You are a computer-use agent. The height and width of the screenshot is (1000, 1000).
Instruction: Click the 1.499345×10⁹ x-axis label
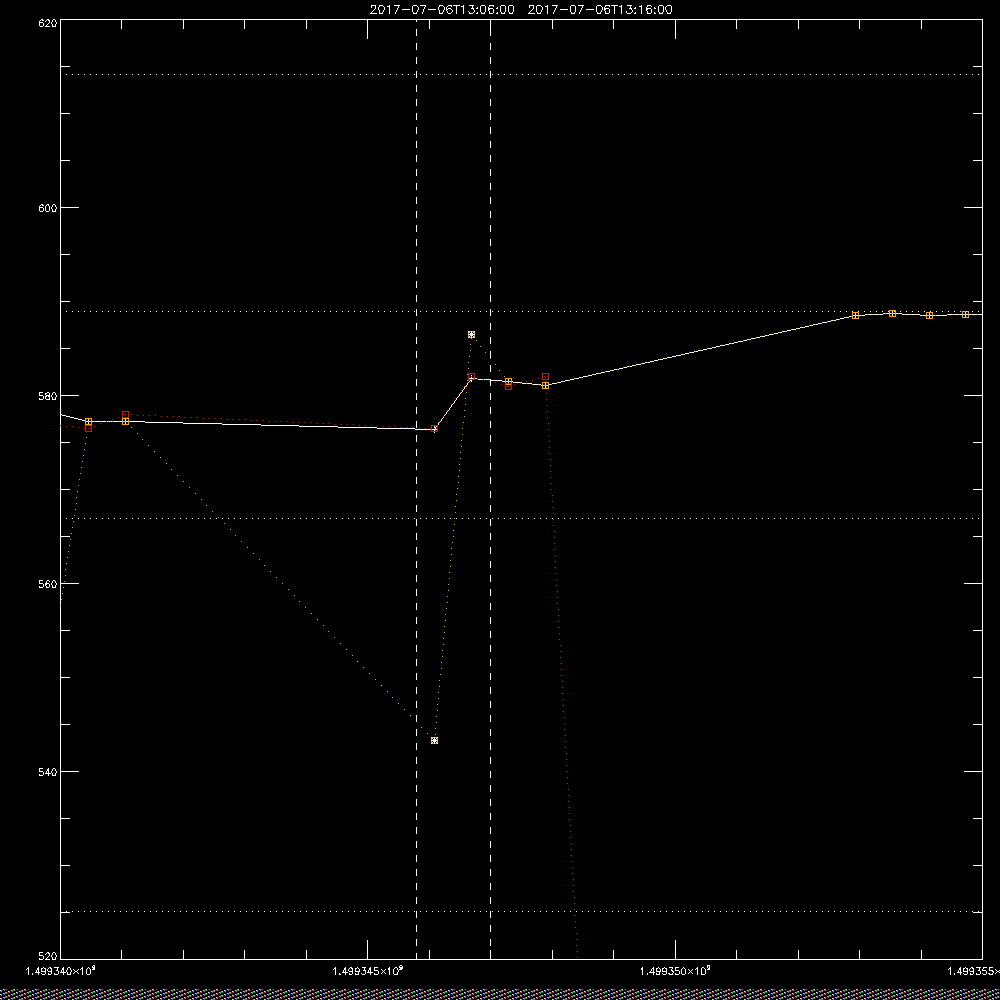point(368,971)
